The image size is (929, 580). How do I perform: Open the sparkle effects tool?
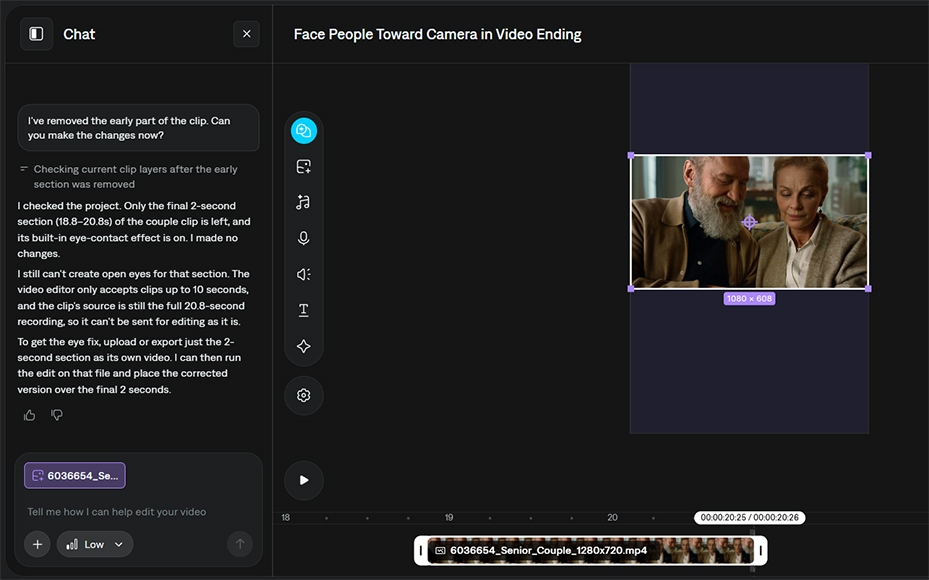tap(303, 346)
